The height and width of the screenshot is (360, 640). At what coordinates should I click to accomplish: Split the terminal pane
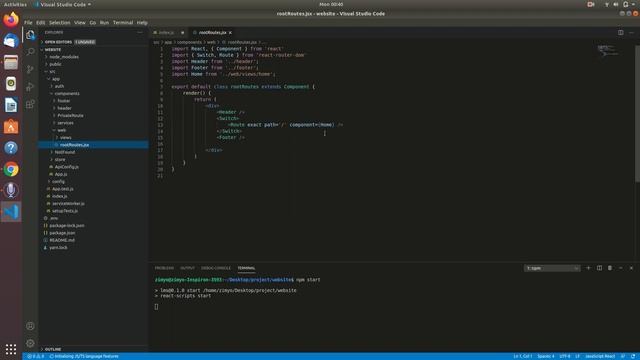[x=599, y=268]
